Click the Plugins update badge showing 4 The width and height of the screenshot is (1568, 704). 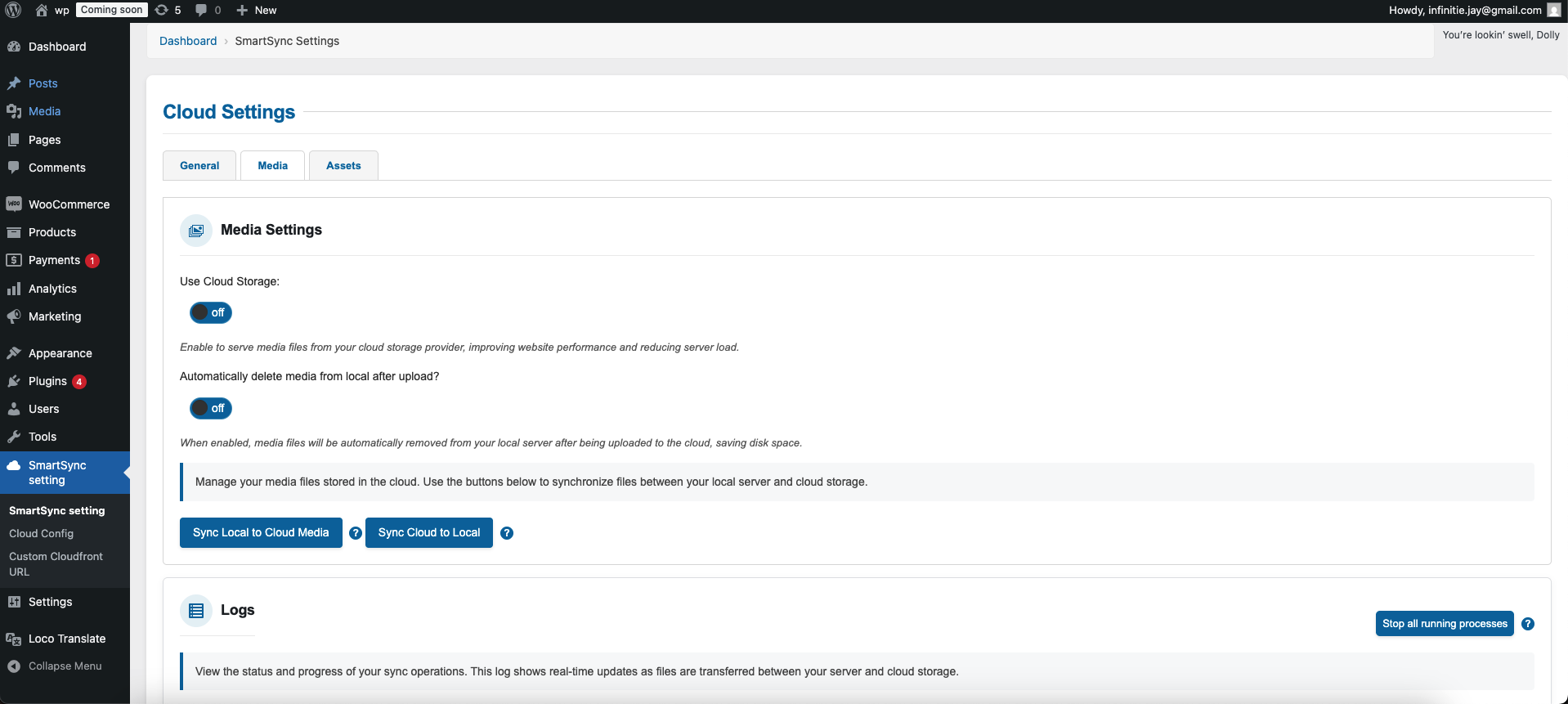[x=79, y=382]
